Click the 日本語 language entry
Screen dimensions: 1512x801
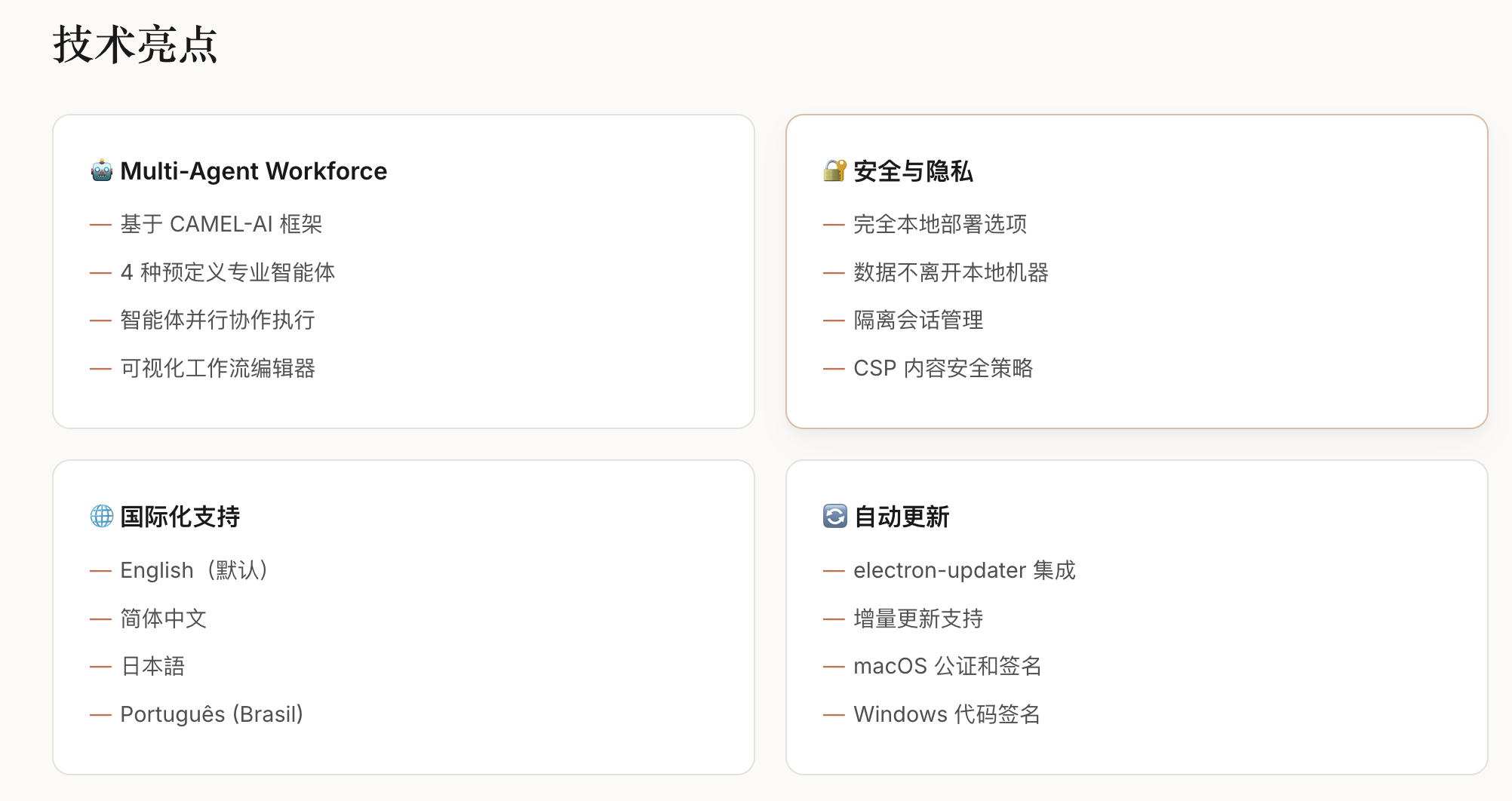[152, 666]
